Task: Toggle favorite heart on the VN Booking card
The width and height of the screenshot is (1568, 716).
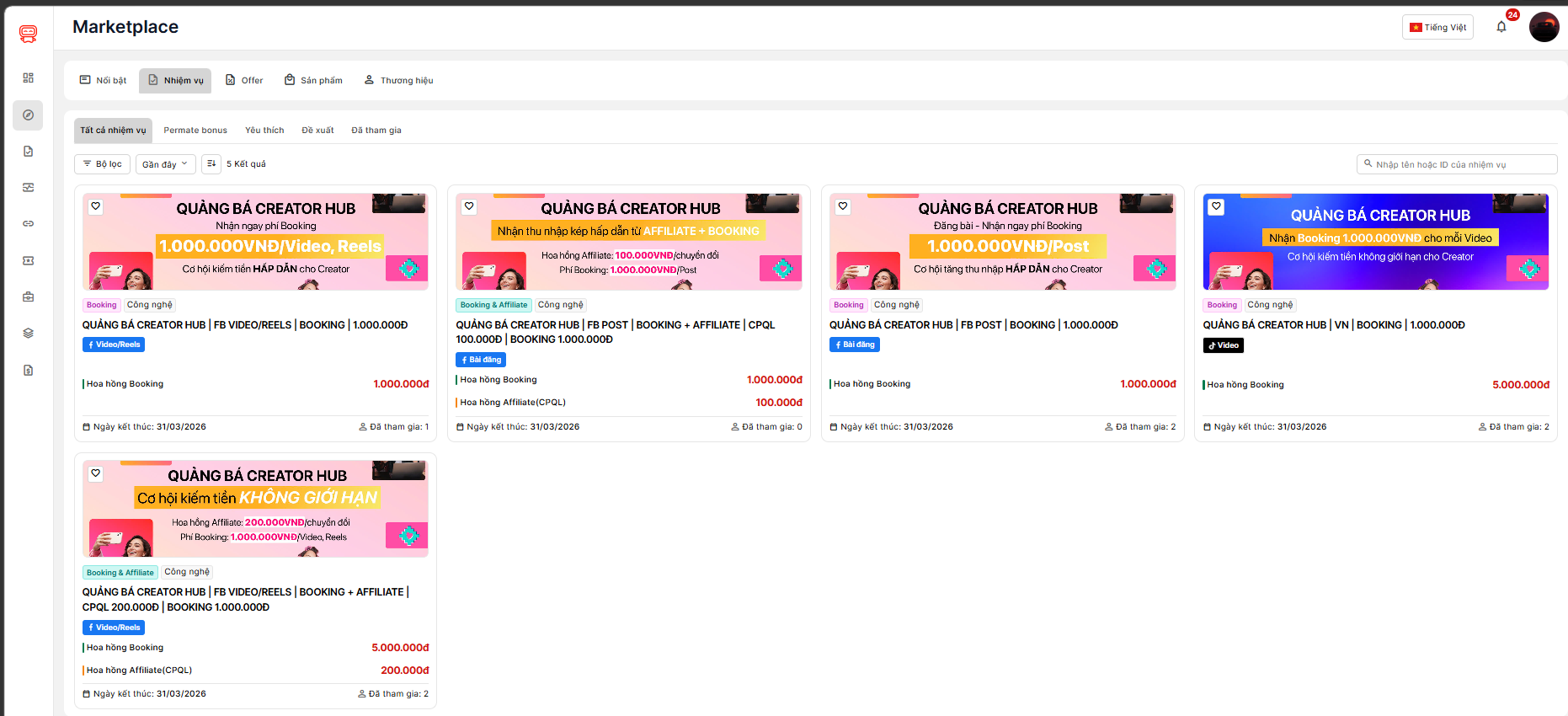Action: [1216, 206]
